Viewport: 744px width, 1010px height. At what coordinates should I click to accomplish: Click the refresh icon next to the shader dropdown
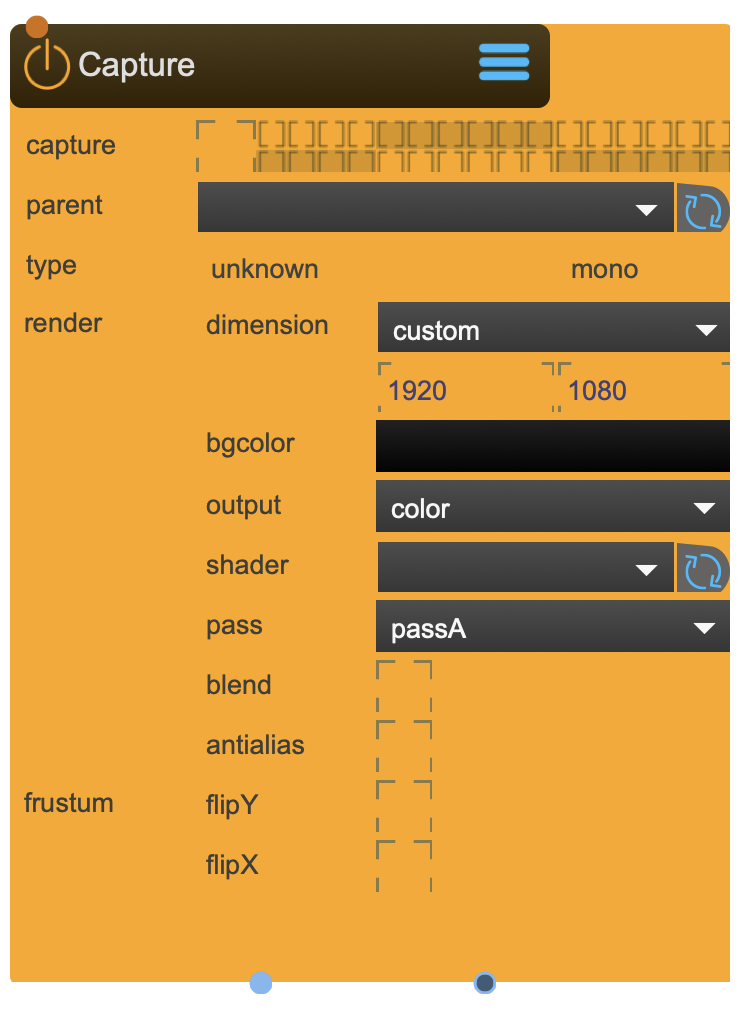[x=703, y=567]
